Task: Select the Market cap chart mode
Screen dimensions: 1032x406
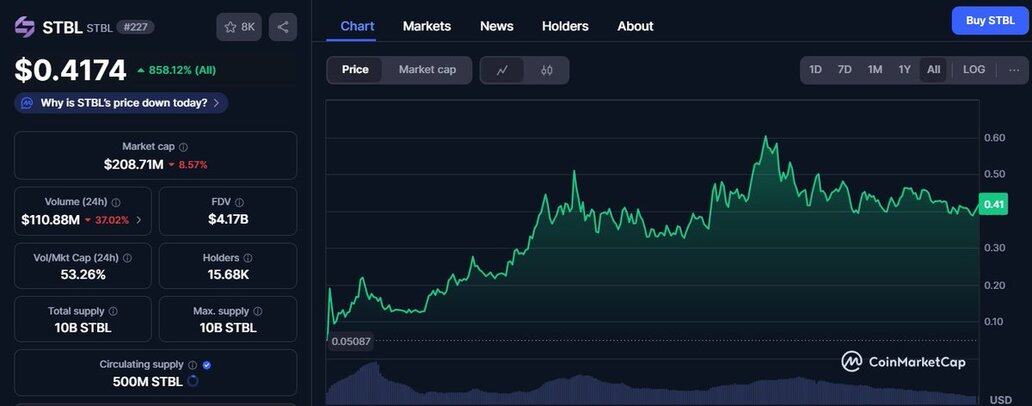Action: pyautogui.click(x=427, y=70)
